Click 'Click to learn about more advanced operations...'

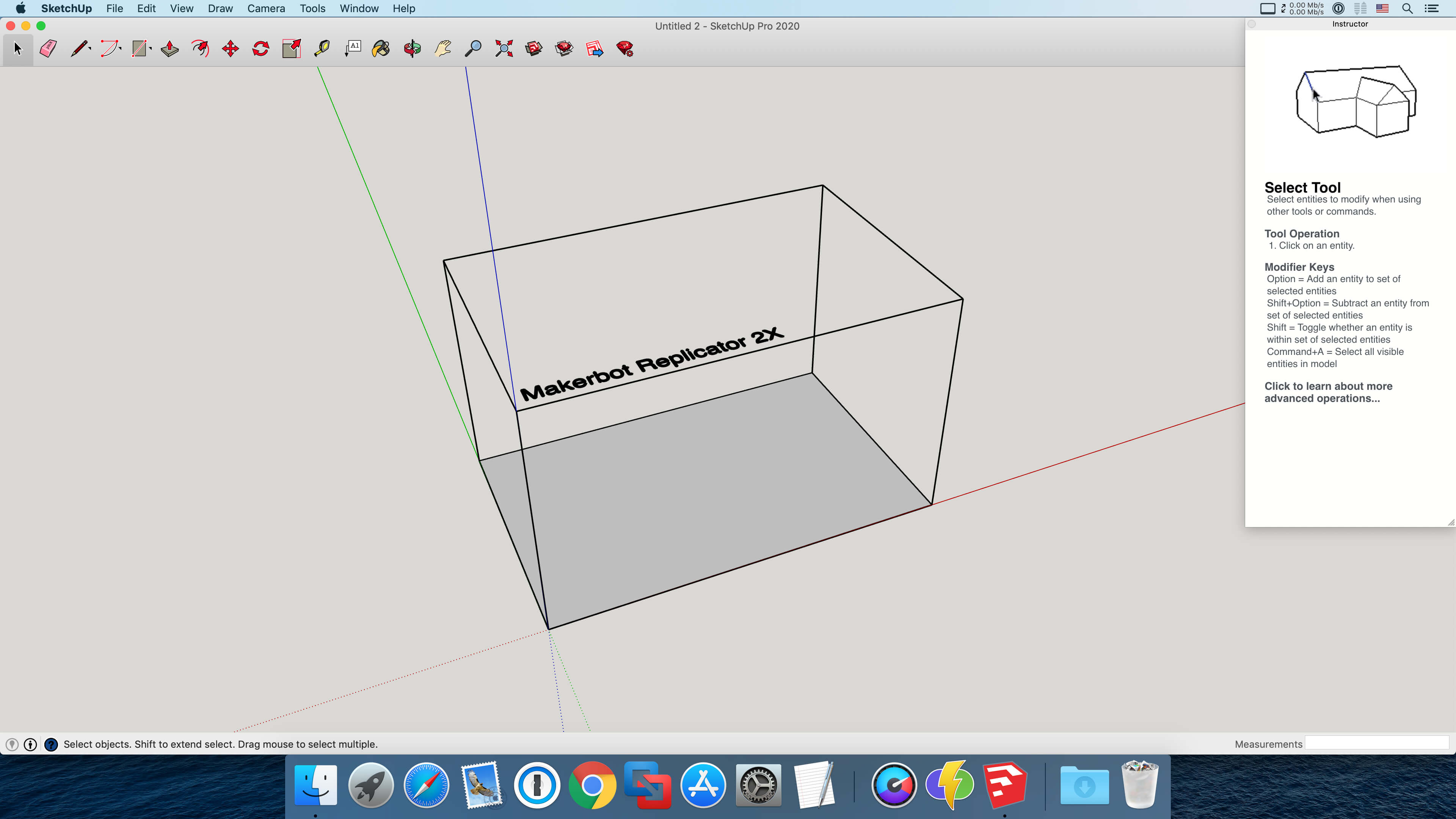[1328, 392]
